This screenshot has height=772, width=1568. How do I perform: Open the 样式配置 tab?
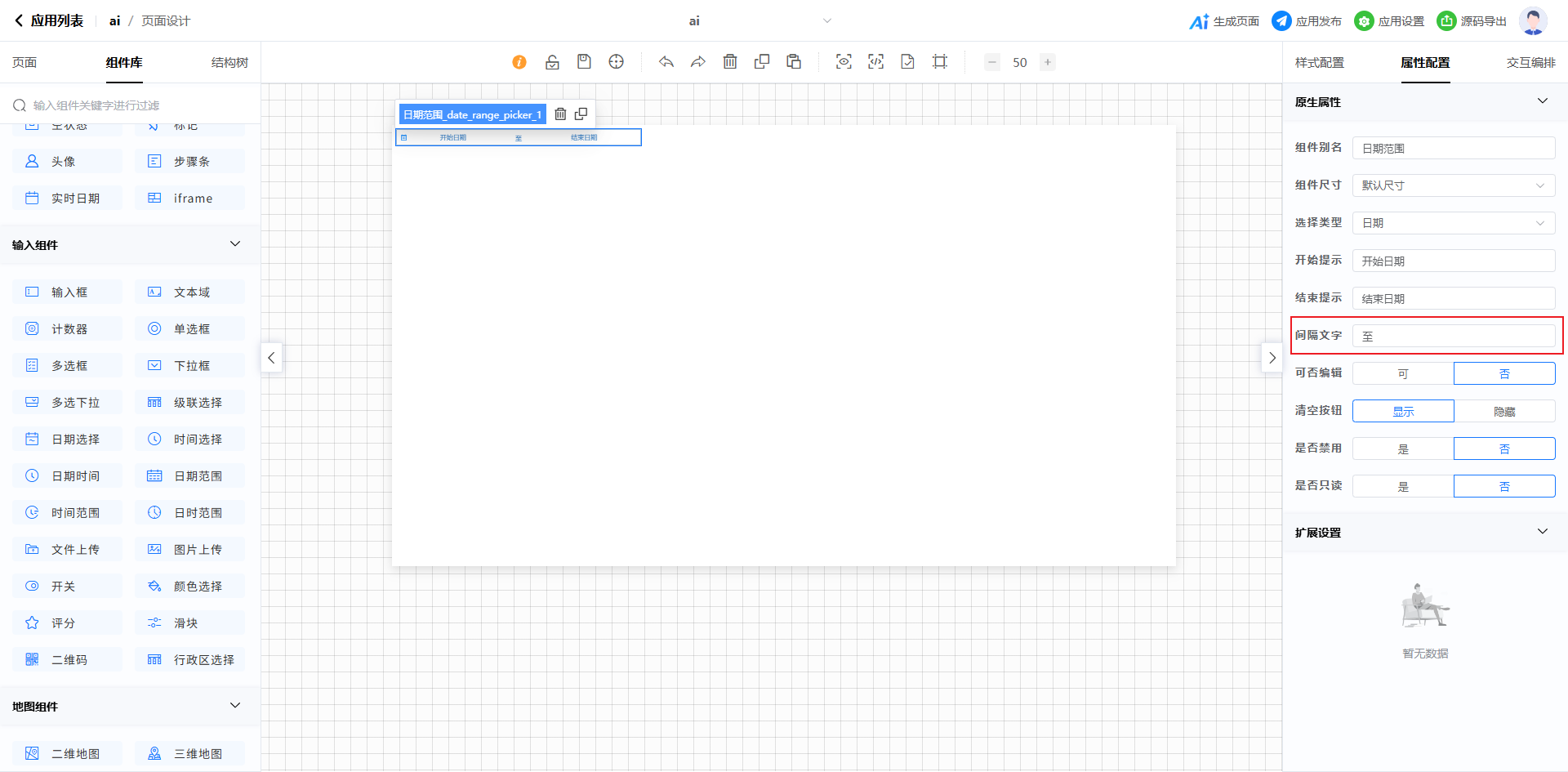[1319, 63]
